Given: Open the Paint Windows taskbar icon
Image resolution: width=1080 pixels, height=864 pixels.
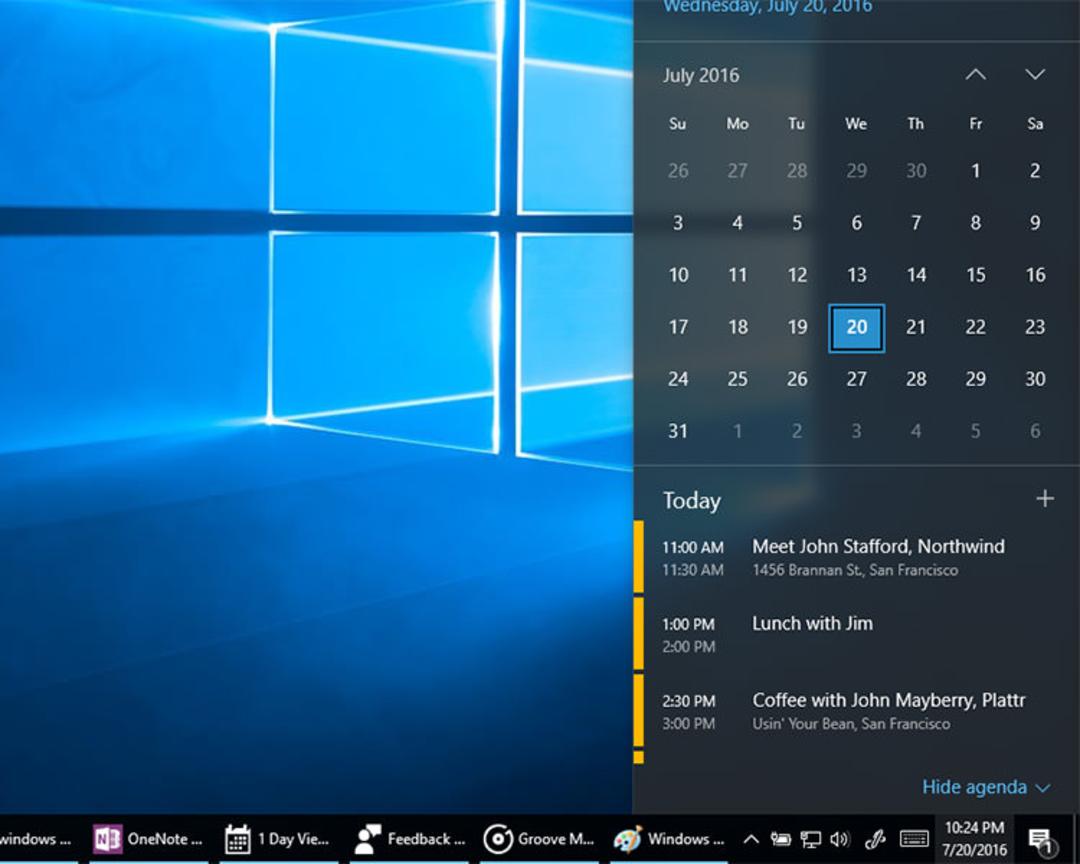Looking at the screenshot, I should click(669, 839).
